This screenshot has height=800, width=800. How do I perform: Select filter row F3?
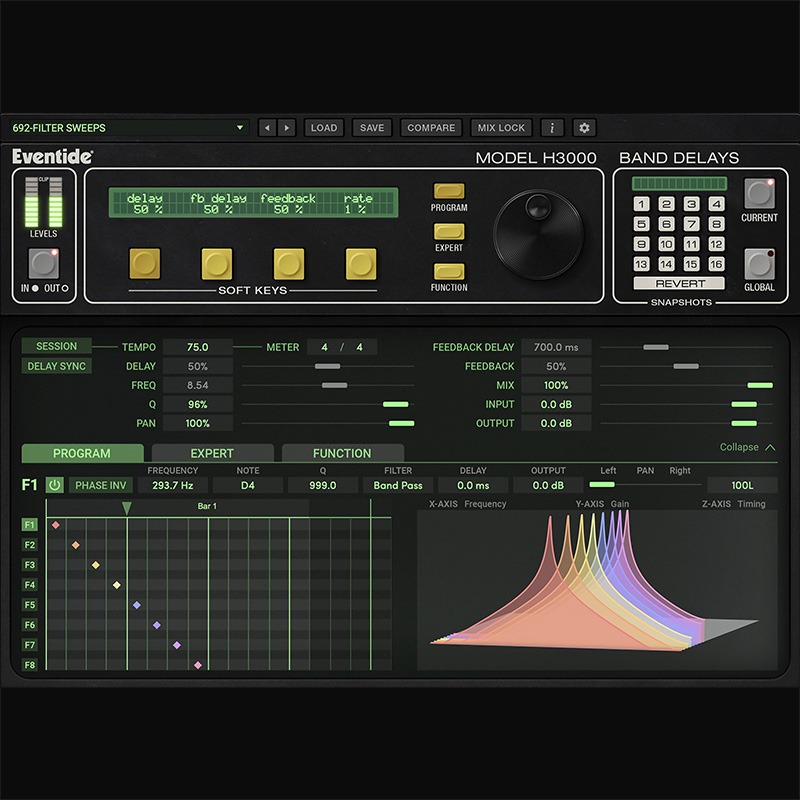(x=30, y=565)
